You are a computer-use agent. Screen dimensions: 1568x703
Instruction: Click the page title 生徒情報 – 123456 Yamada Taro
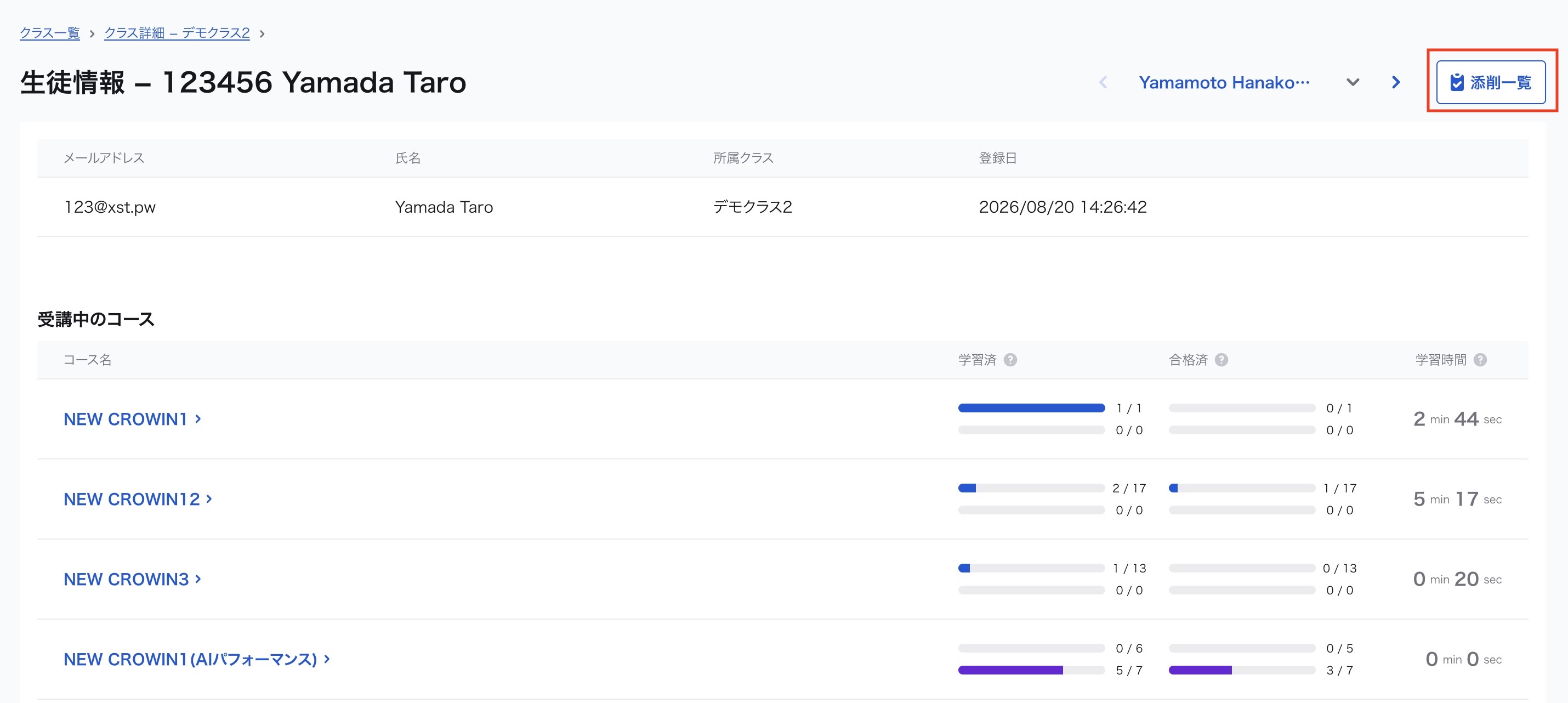[243, 82]
